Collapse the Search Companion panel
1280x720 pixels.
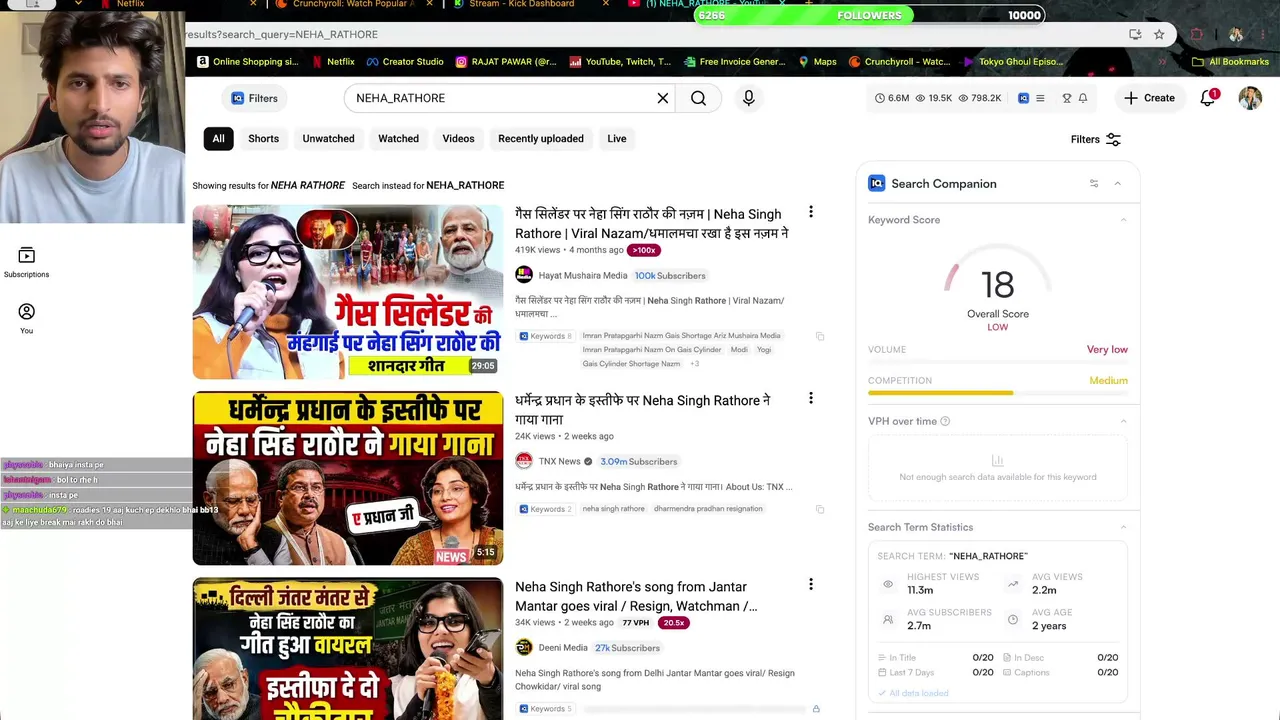pos(1117,184)
